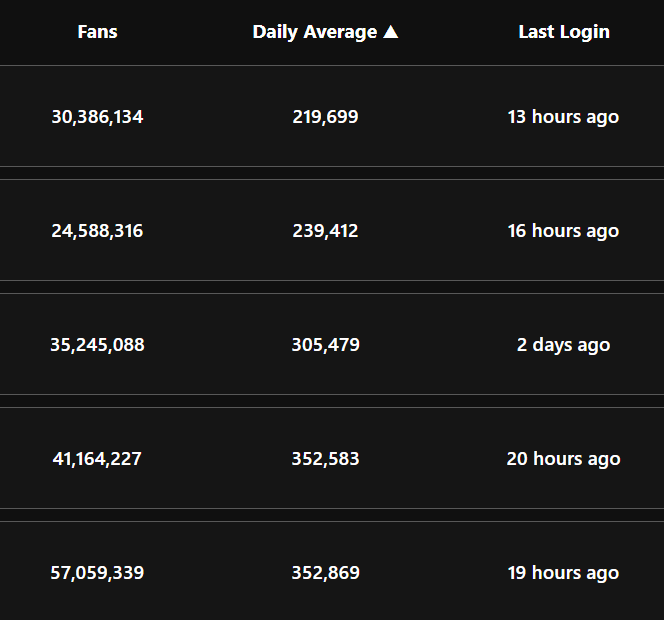Sort table by Fans column

pos(97,32)
